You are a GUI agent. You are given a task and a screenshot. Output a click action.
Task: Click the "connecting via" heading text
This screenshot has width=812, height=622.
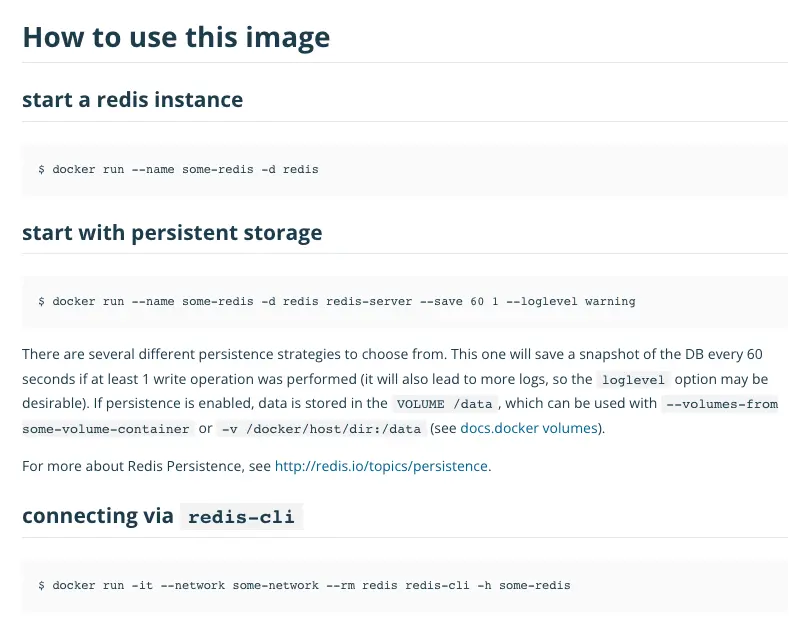(97, 516)
